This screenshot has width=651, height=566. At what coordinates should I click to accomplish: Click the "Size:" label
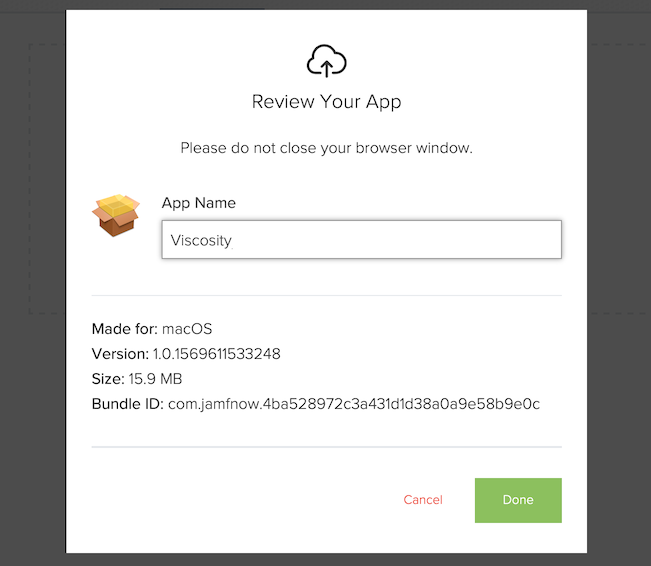point(108,379)
